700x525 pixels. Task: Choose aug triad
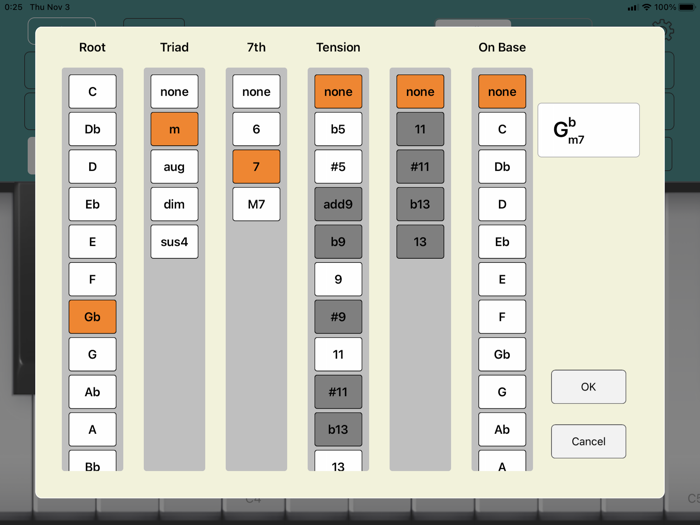175,167
